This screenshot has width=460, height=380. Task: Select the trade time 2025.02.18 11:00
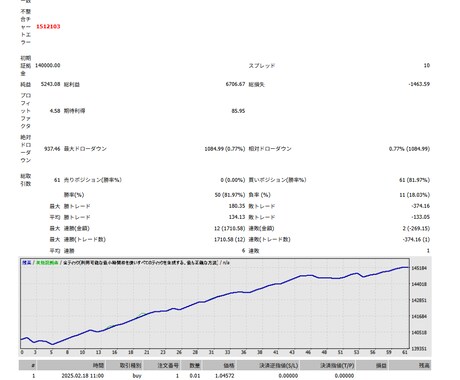pos(83,376)
